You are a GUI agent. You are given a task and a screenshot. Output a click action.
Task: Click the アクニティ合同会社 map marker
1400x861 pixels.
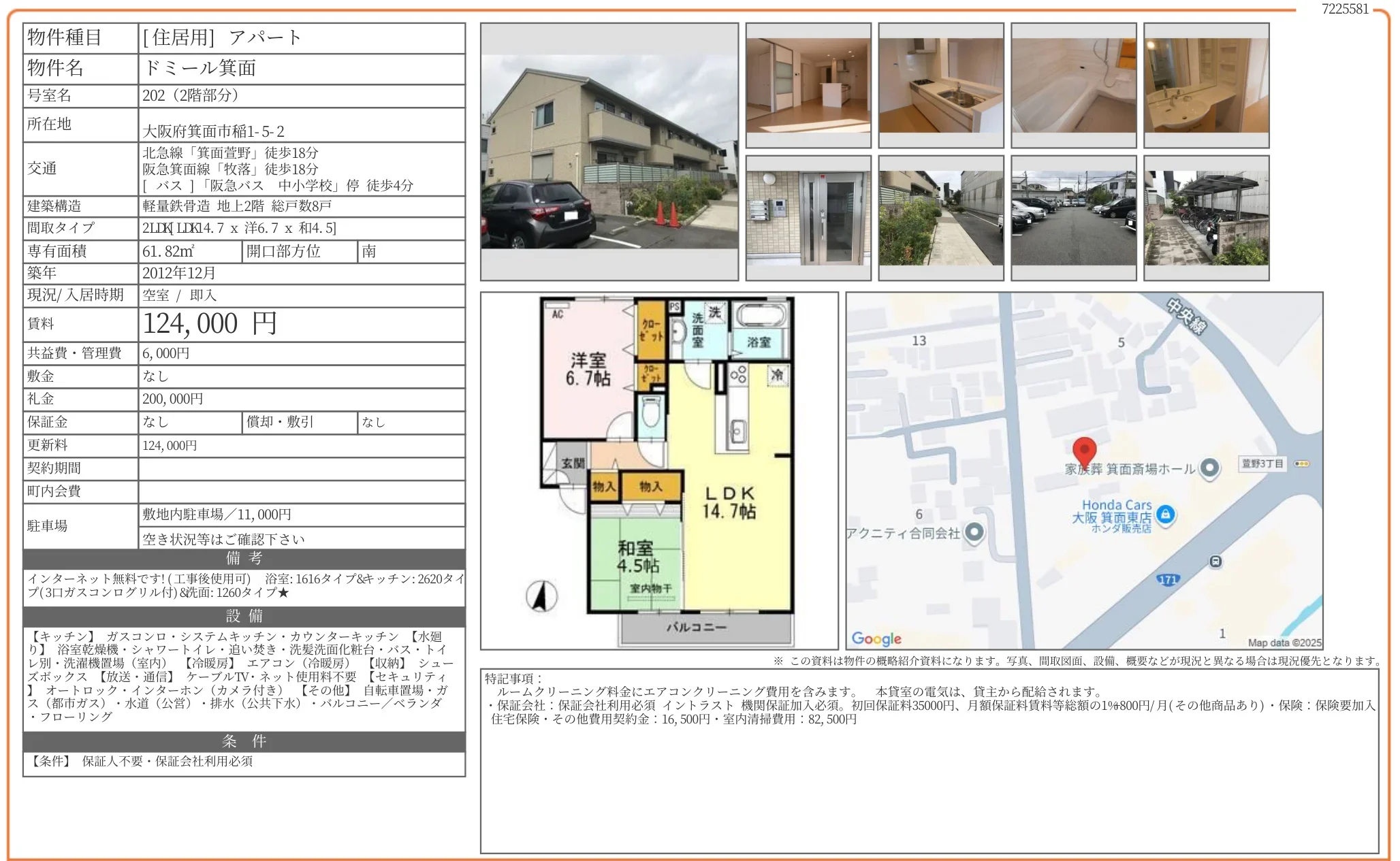point(974,532)
